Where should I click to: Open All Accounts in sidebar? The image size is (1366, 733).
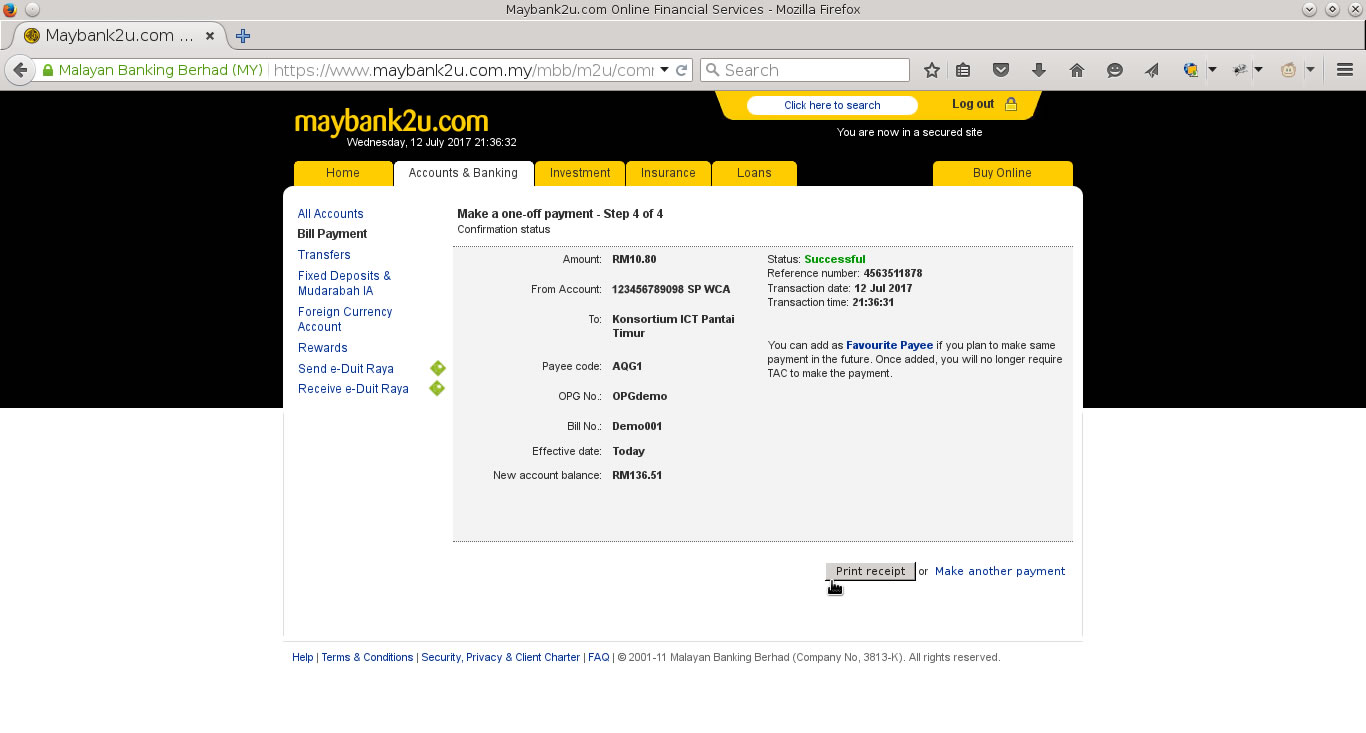330,214
